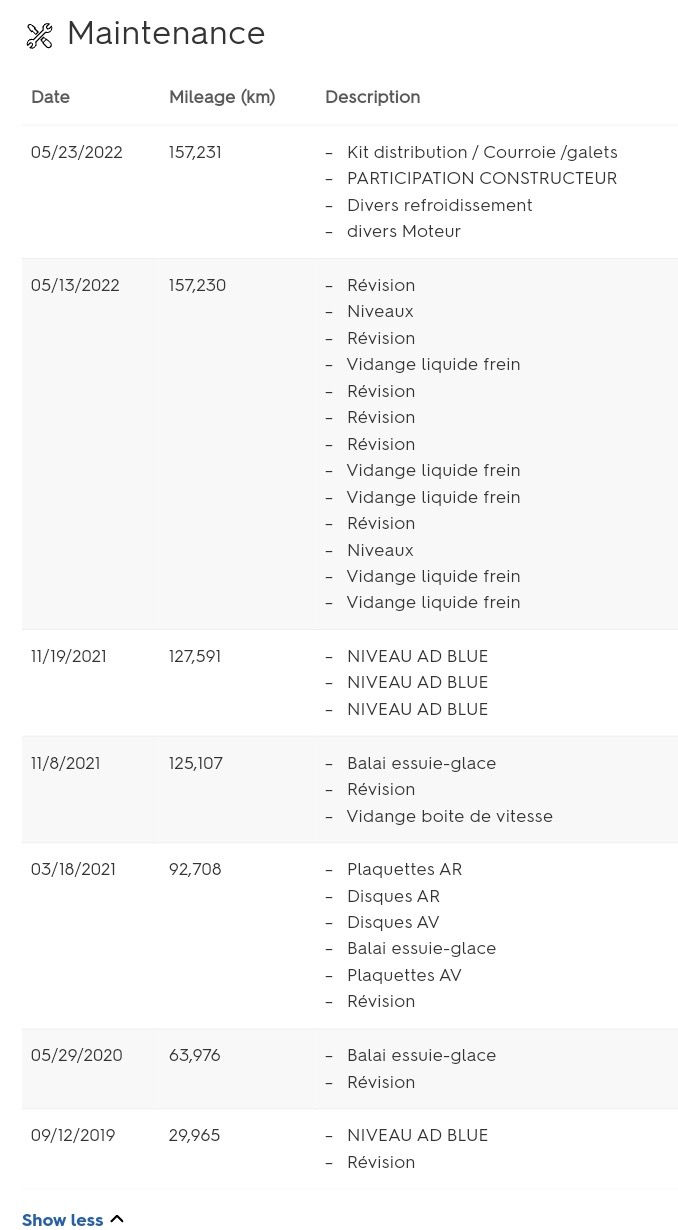This screenshot has width=678, height=1230.
Task: Select the 05/13/2022 date entry
Action: 75,285
